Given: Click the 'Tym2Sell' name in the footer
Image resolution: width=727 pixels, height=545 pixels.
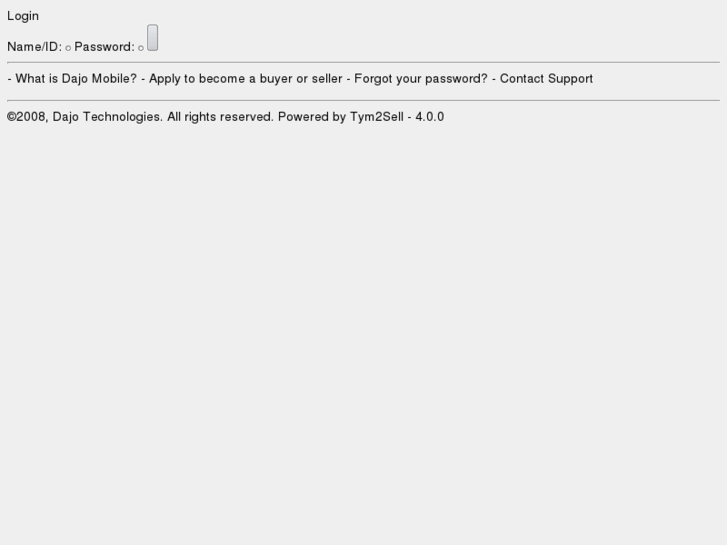Looking at the screenshot, I should [x=377, y=117].
